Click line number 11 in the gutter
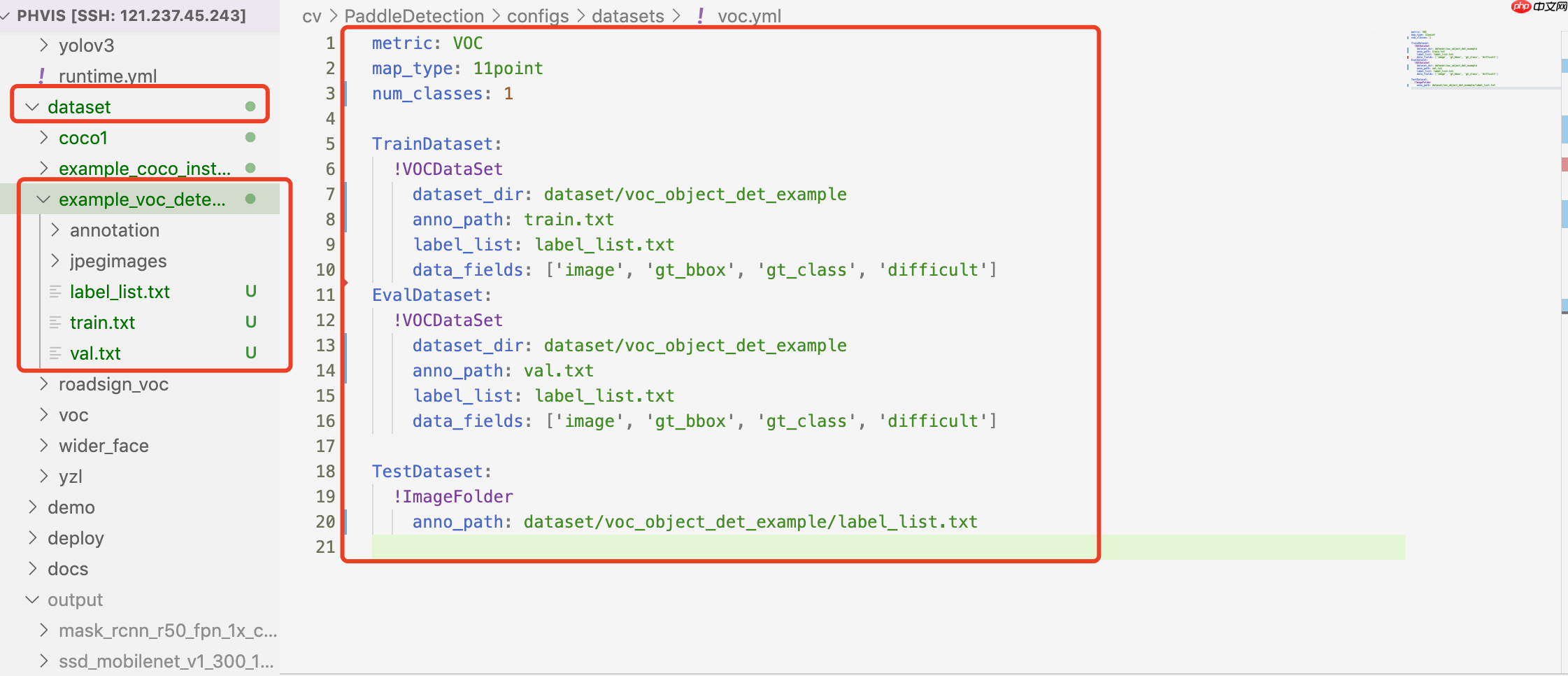Viewport: 1568px width, 676px height. point(325,295)
